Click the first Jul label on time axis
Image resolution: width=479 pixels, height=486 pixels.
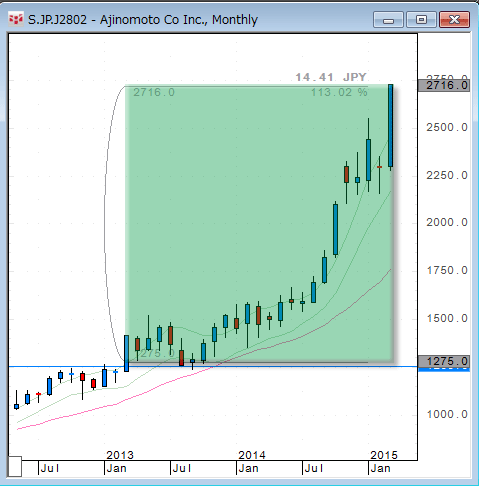50,469
